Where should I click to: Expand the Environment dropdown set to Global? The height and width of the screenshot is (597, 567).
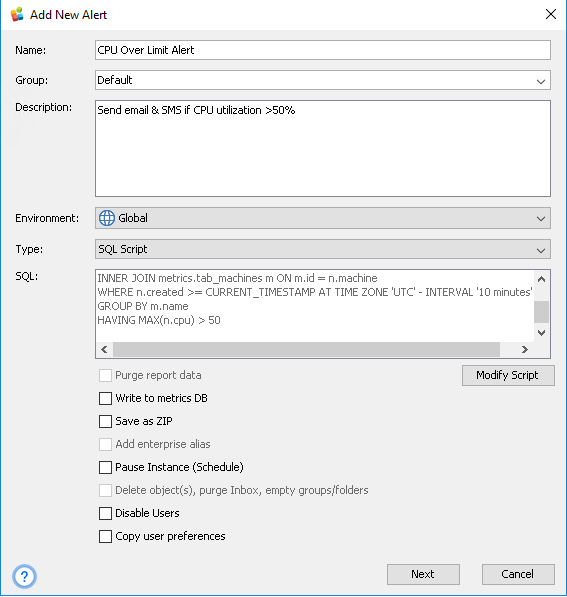[323, 218]
